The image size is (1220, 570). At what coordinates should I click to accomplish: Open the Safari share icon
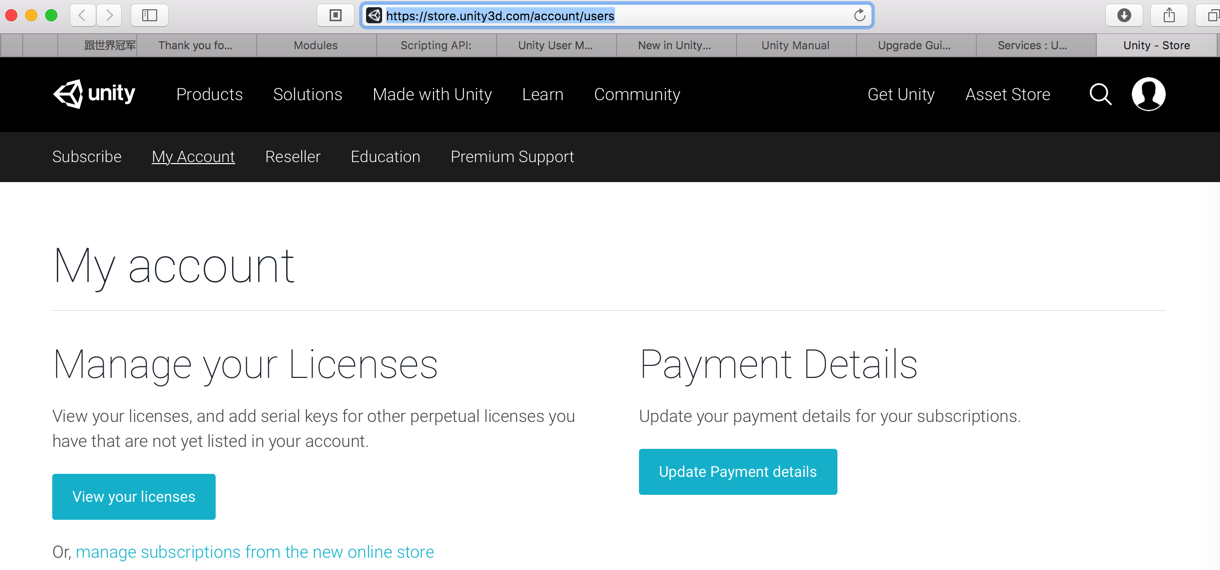click(1169, 15)
